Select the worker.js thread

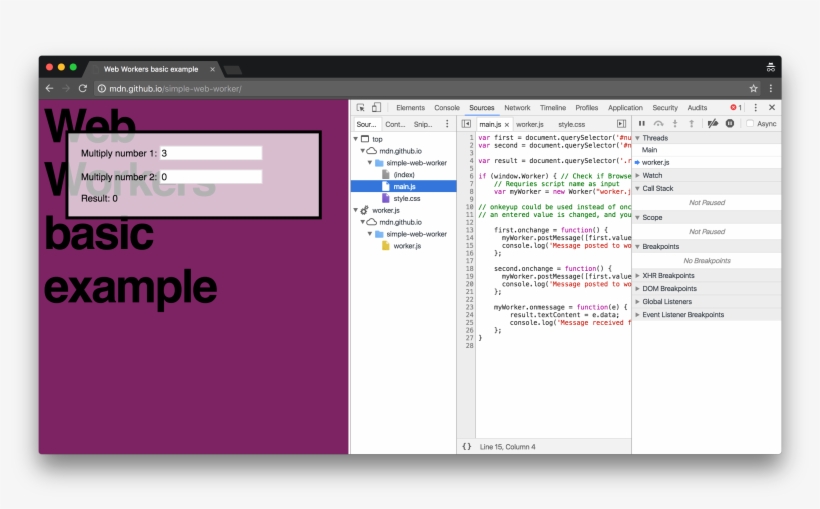[x=656, y=162]
